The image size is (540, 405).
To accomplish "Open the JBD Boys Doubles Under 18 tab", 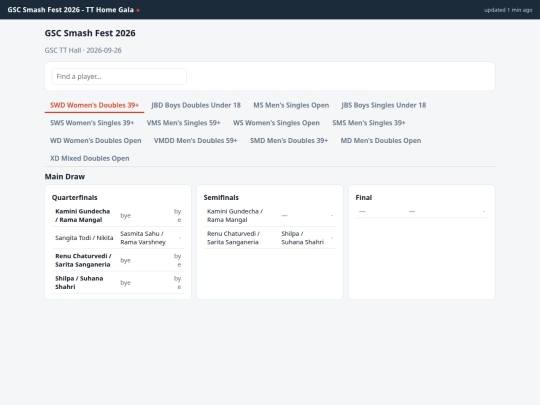I will point(196,105).
